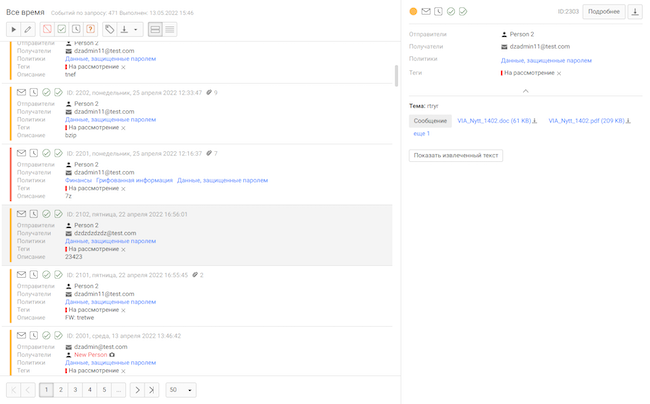Select the Сообщение tab
The width and height of the screenshot is (650, 404).
click(x=430, y=120)
